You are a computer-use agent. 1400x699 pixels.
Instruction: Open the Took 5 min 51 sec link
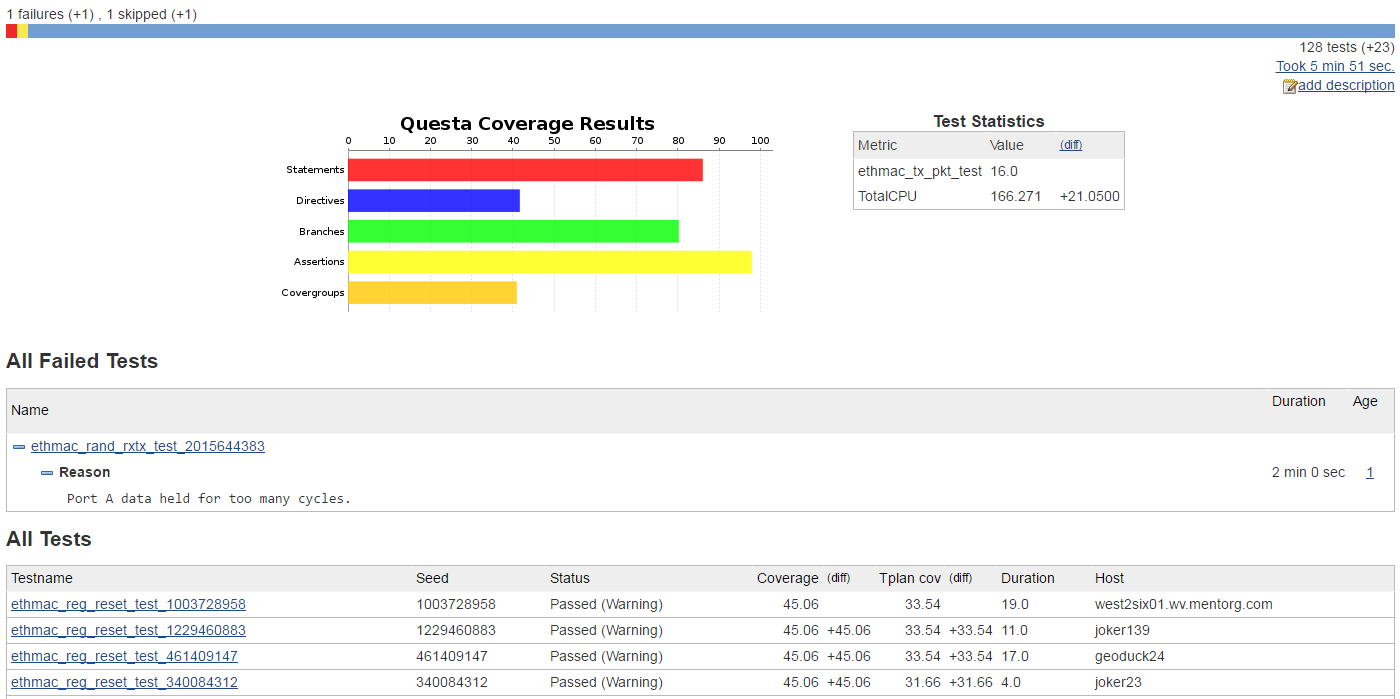(x=1335, y=66)
